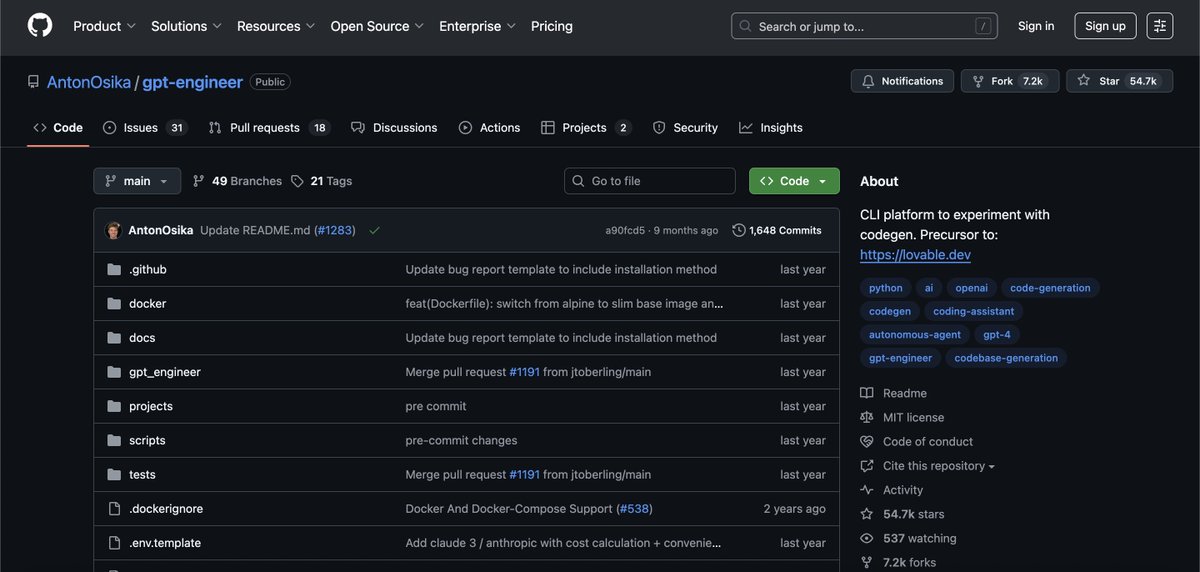Select the openai topic tag

pos(971,288)
